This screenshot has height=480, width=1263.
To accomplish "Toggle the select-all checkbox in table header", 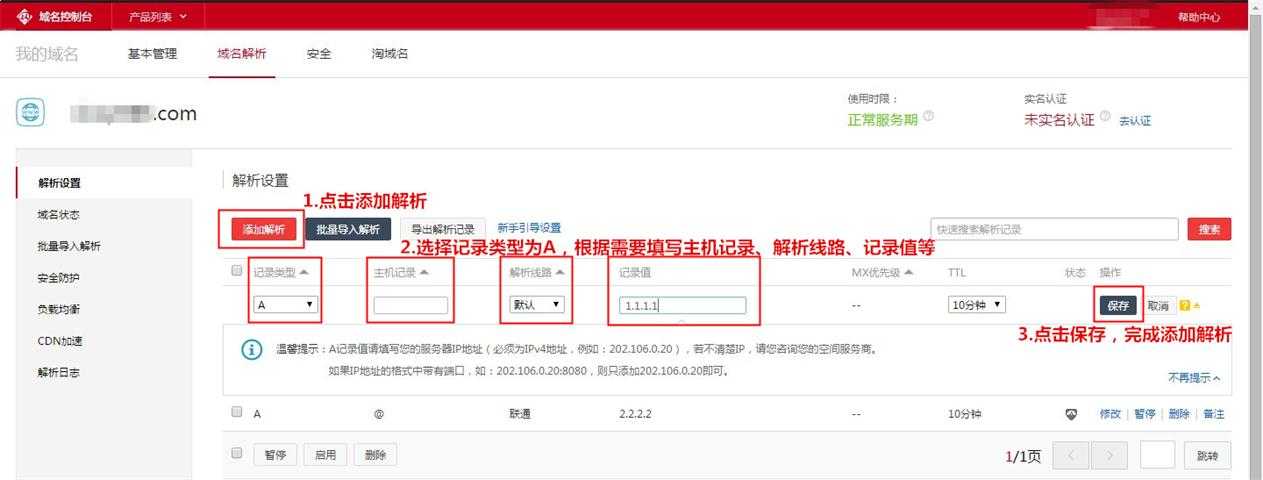I will click(237, 271).
